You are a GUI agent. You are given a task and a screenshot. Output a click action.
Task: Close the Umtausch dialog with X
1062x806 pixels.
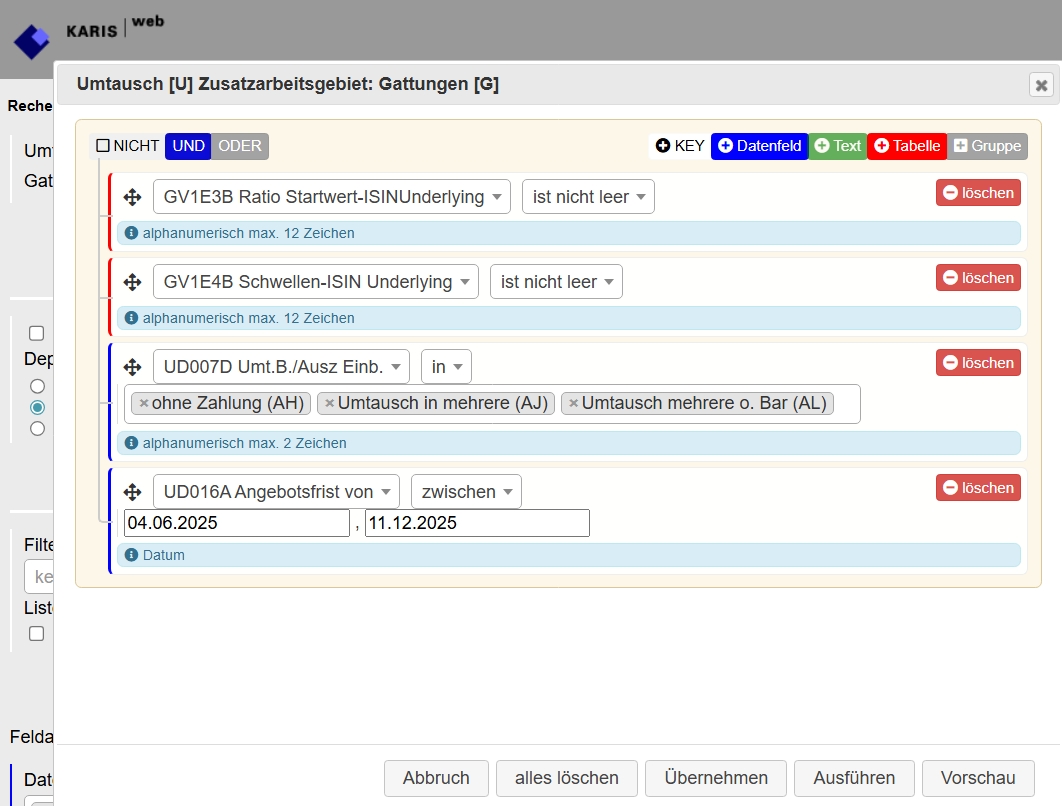(1041, 85)
